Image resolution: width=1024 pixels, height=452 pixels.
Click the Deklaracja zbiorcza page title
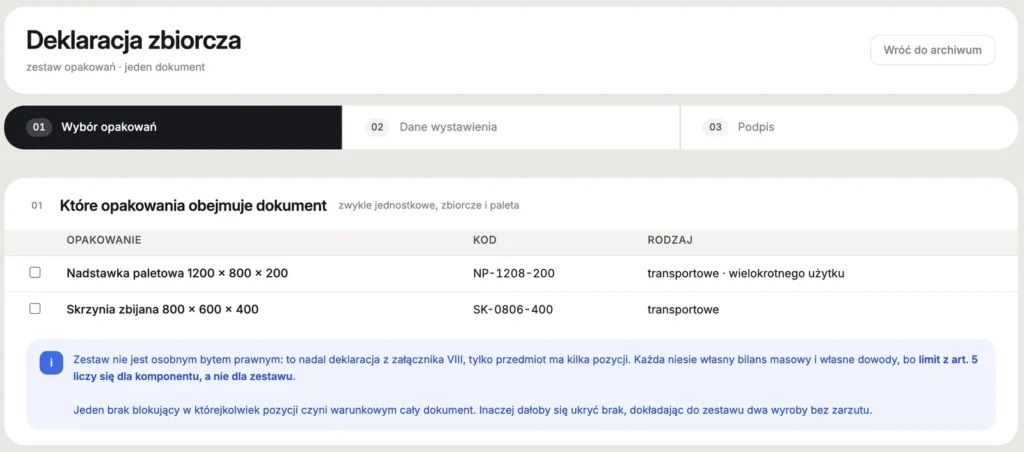coord(133,40)
